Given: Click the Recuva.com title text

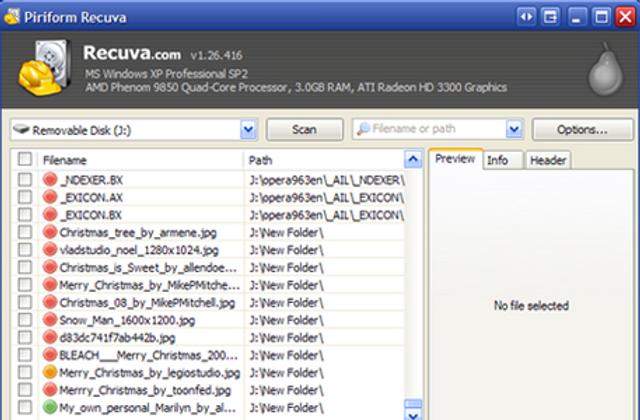Looking at the screenshot, I should point(132,53).
